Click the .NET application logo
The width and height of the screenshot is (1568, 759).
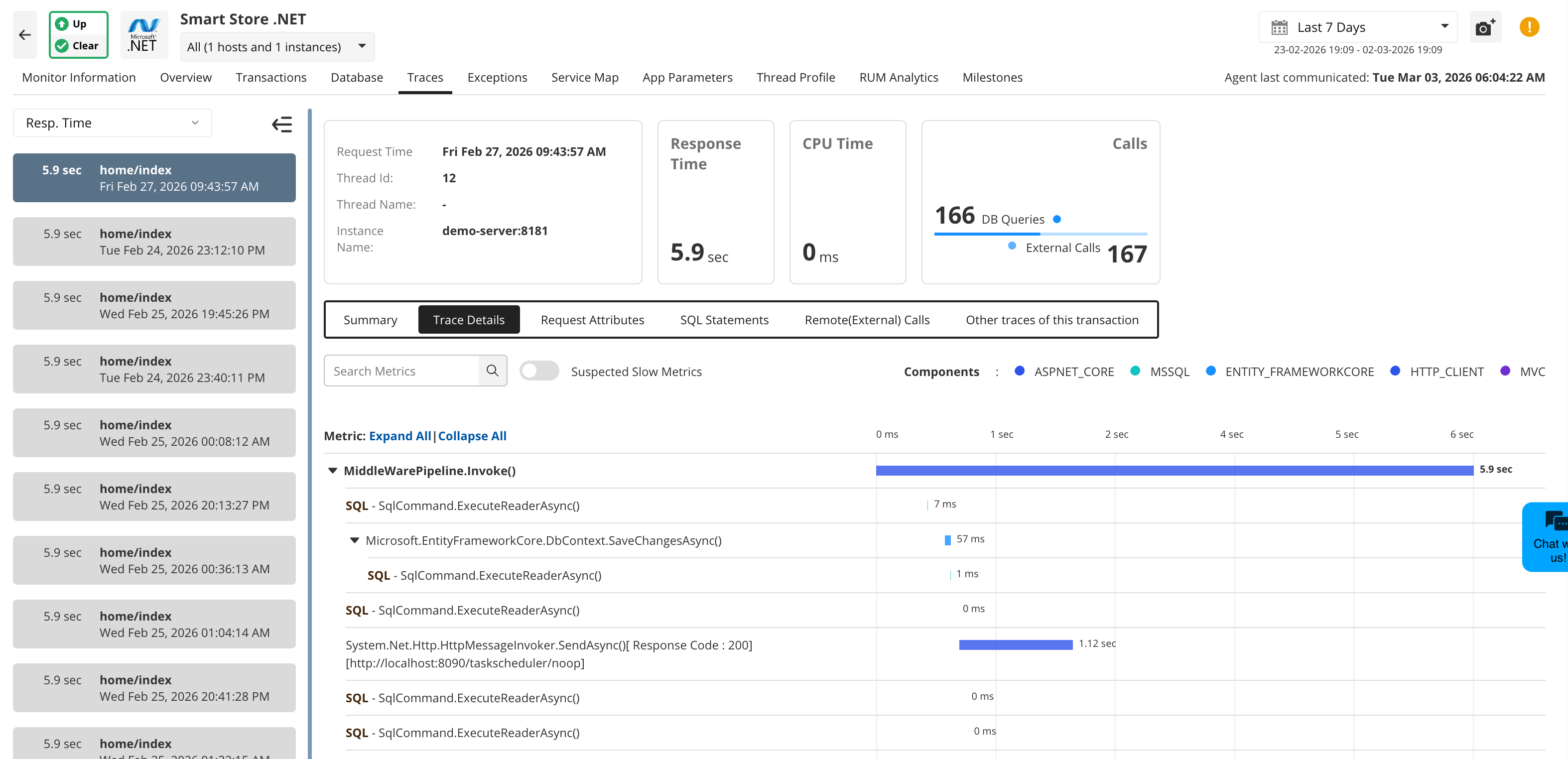[x=143, y=34]
